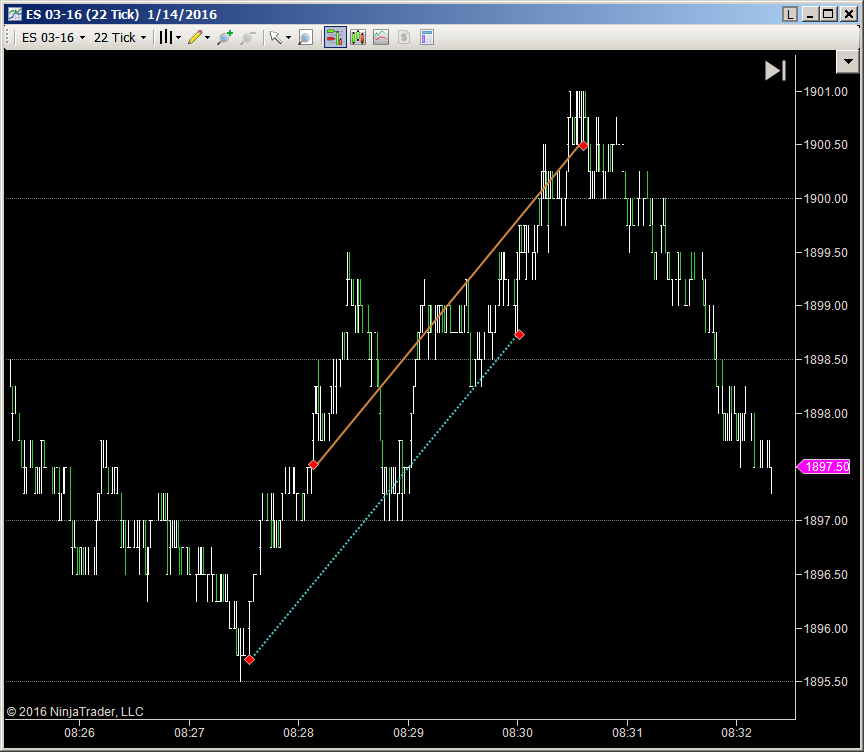Toggle the Chart Trader icon
The width and height of the screenshot is (864, 752).
click(335, 37)
